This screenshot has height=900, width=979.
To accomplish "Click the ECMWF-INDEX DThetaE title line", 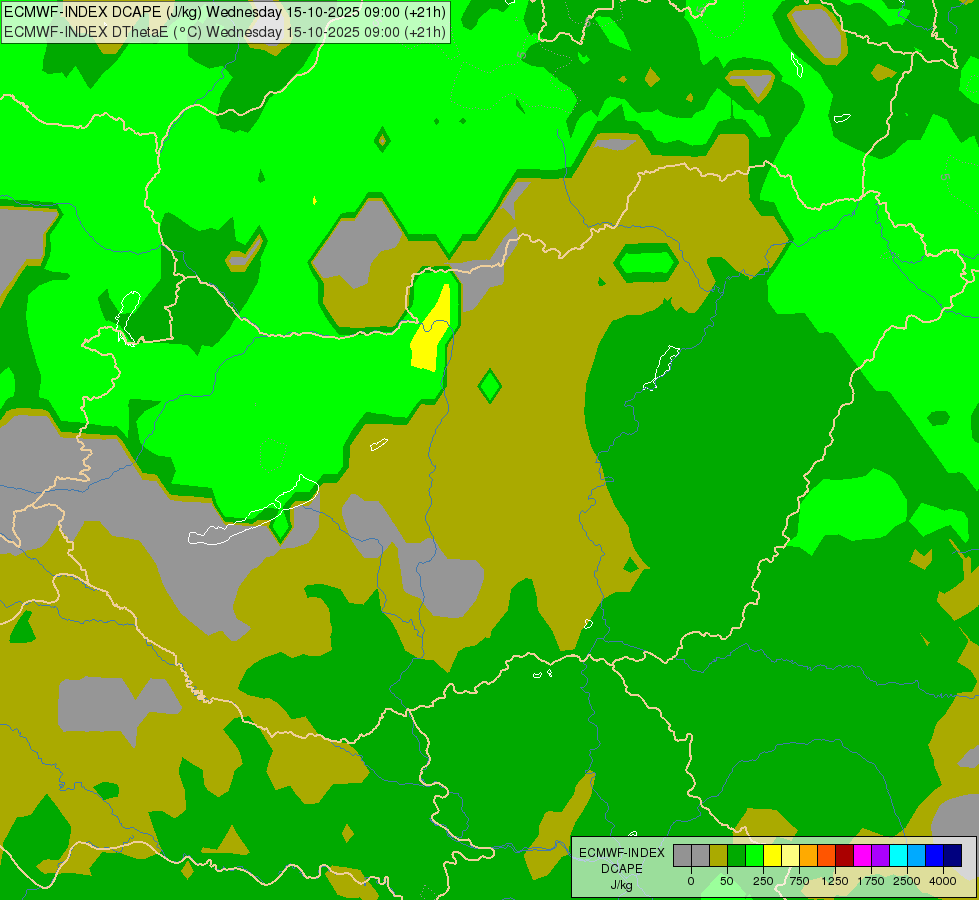I will click(225, 32).
